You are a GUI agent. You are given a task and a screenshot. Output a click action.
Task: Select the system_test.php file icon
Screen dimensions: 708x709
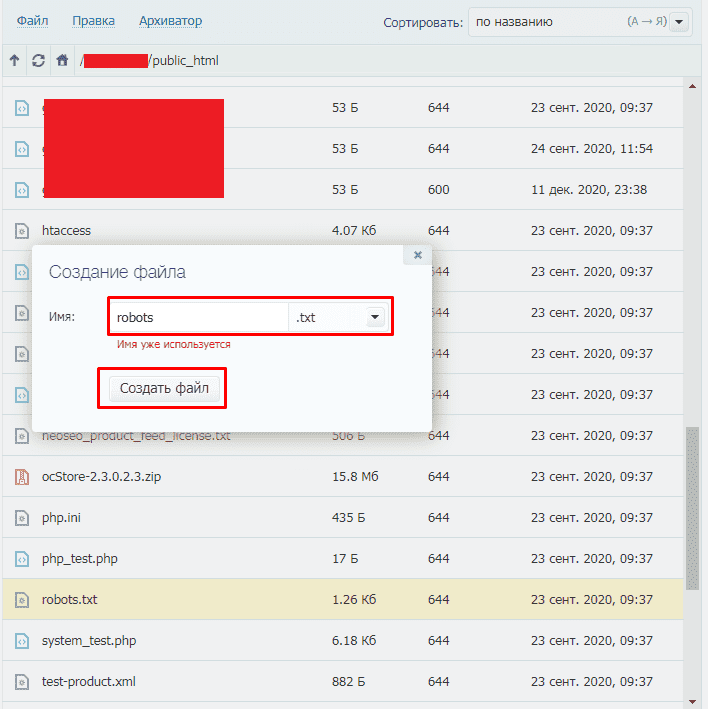tap(22, 641)
